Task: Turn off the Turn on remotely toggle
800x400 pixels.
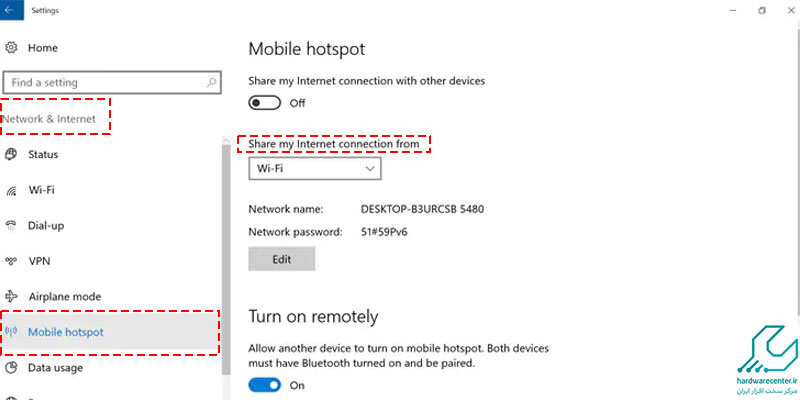Action: tap(264, 385)
